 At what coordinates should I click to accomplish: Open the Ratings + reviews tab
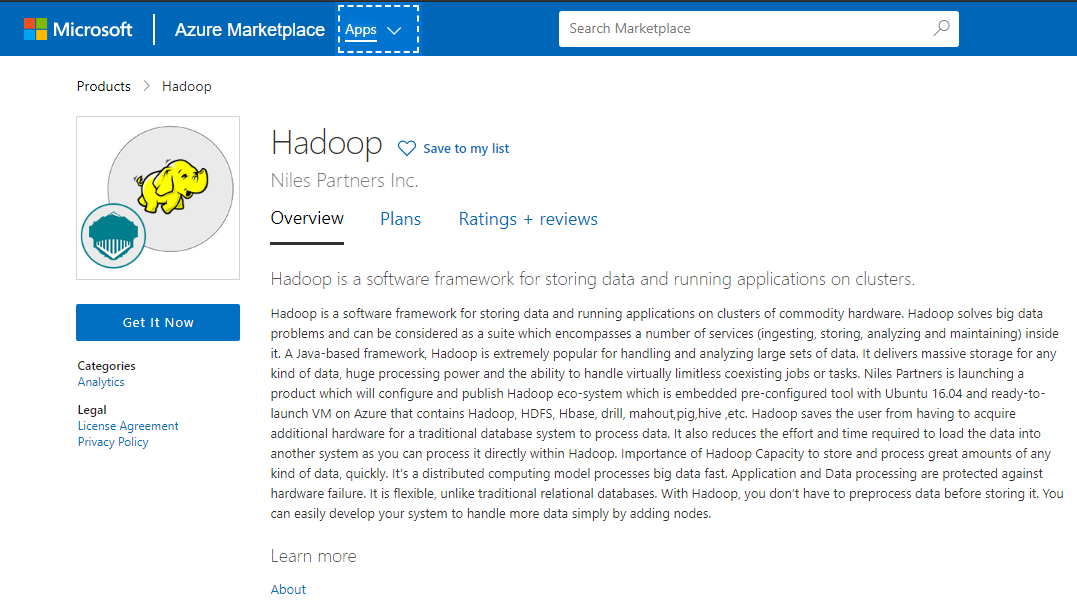tap(528, 219)
